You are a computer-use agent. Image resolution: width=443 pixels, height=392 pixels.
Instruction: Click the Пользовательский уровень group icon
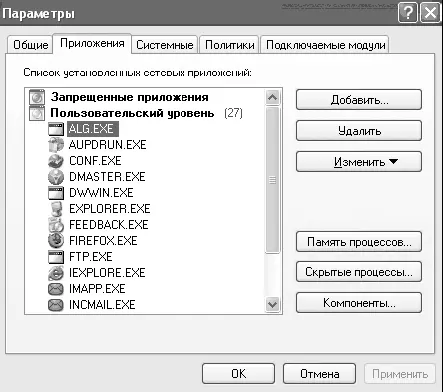coord(37,113)
